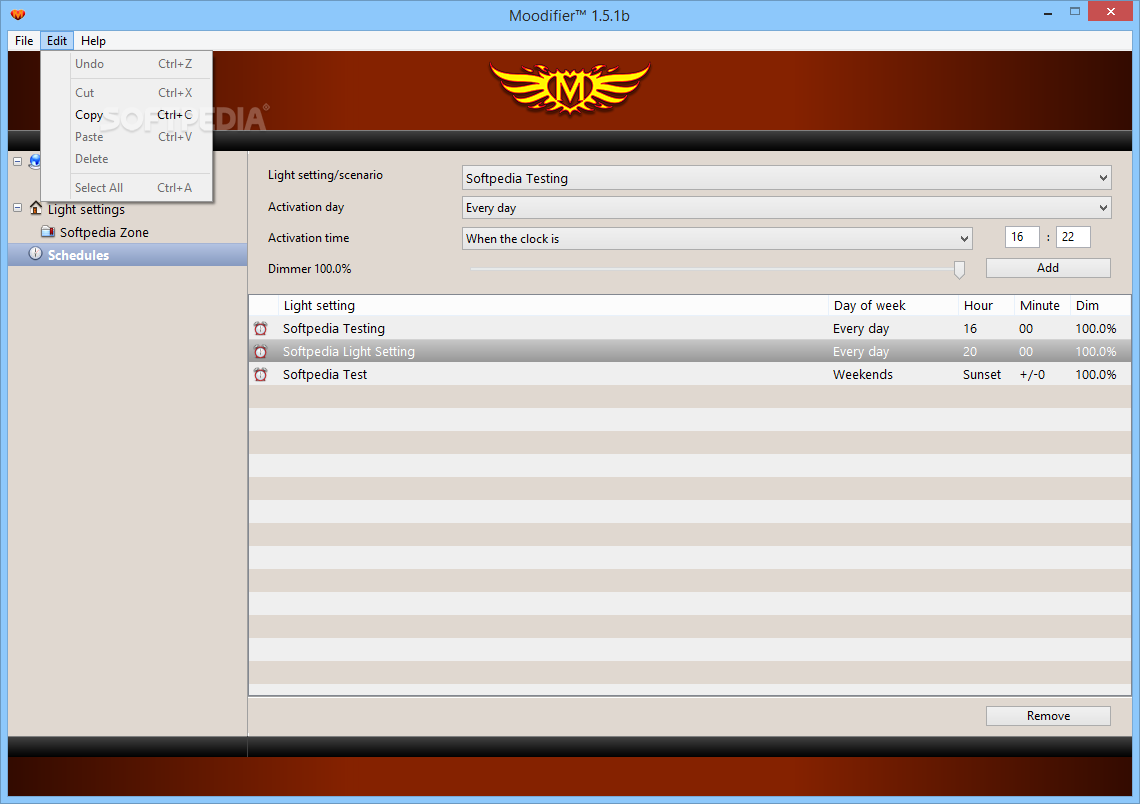The width and height of the screenshot is (1140, 804).
Task: Click the +/-0 minute cell
Action: click(x=1032, y=374)
